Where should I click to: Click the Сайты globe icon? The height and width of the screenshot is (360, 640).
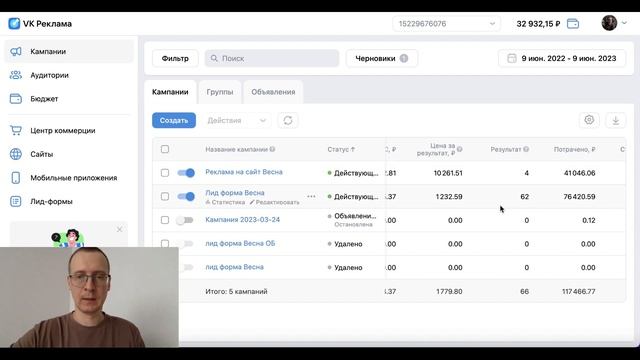click(x=16, y=154)
